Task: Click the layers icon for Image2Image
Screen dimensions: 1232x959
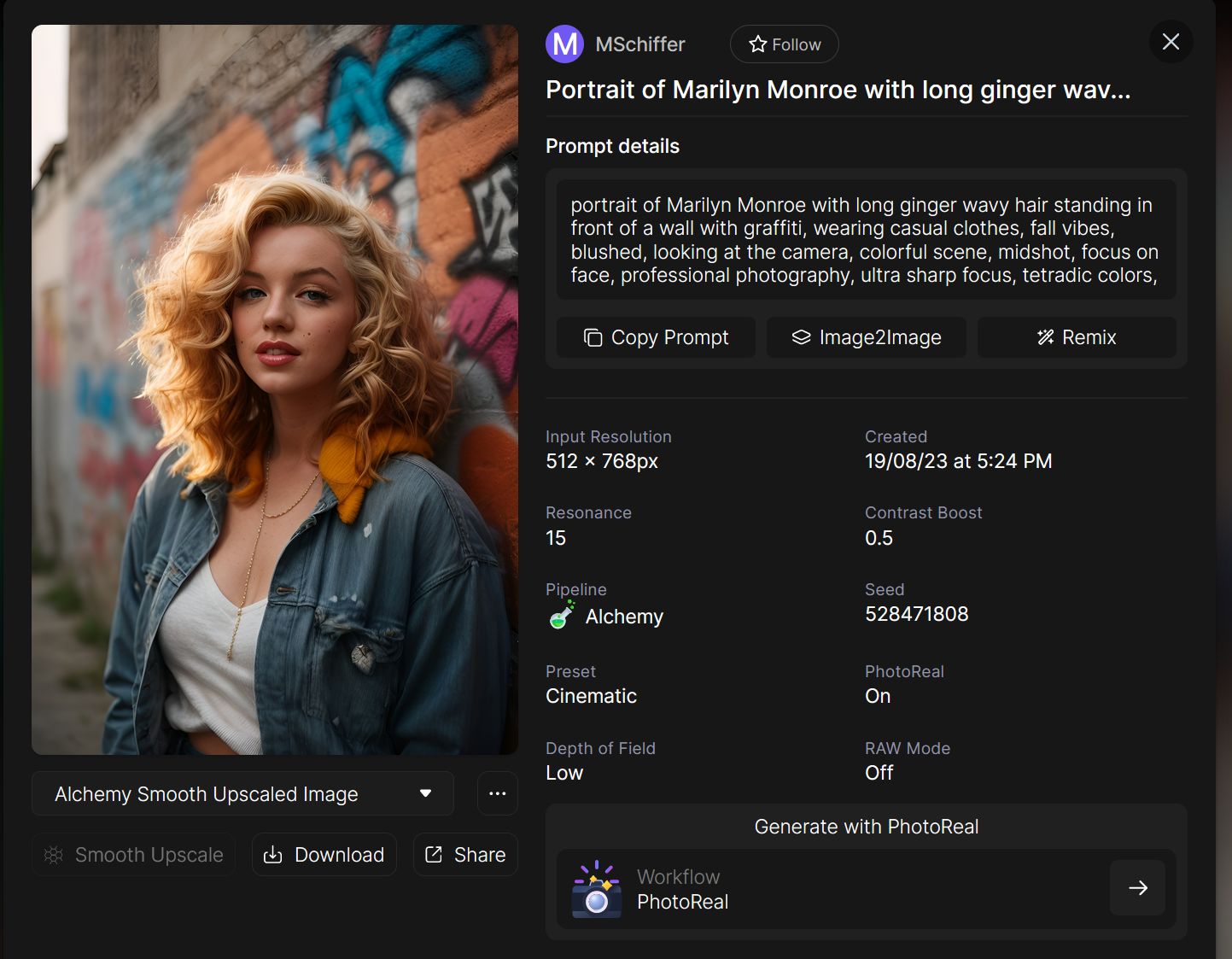Action: 801,337
